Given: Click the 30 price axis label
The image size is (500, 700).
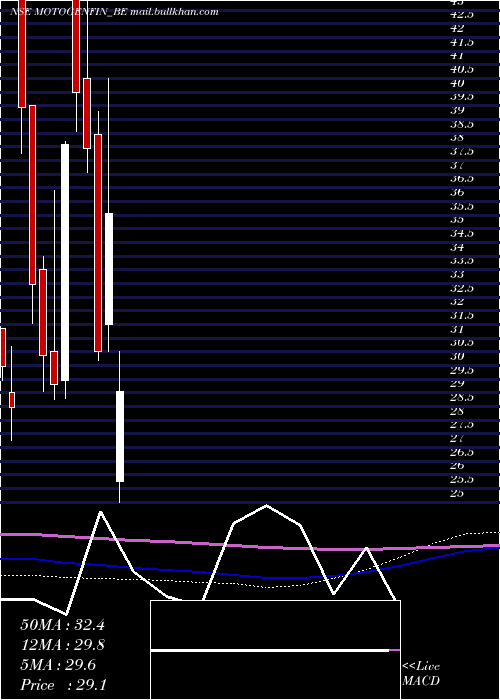Looking at the screenshot, I should 458,356.
